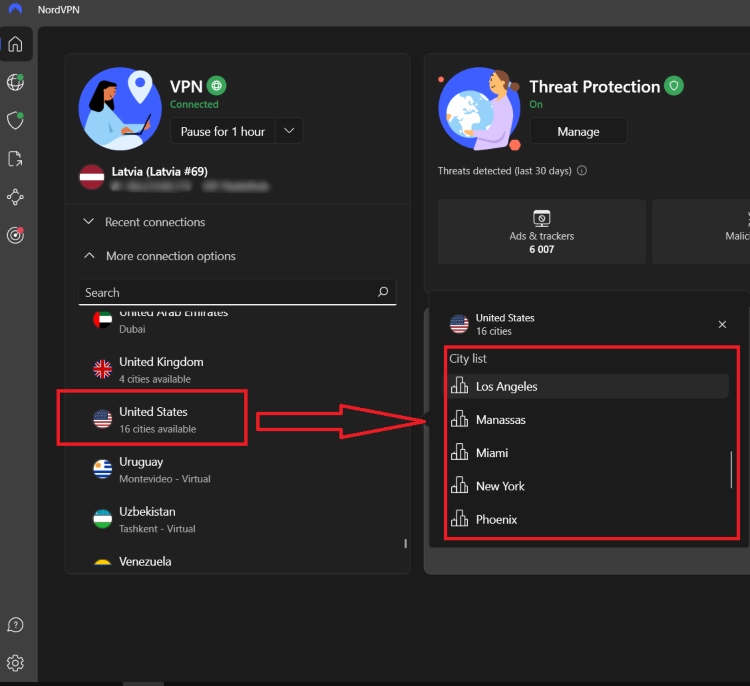
Task: Click the building icon beside Phoenix
Action: click(x=459, y=519)
